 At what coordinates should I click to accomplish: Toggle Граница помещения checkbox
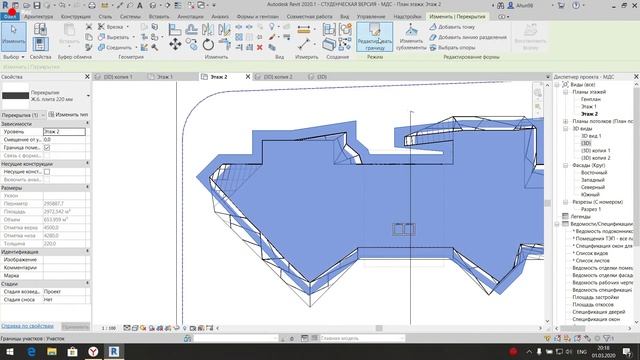pos(47,148)
